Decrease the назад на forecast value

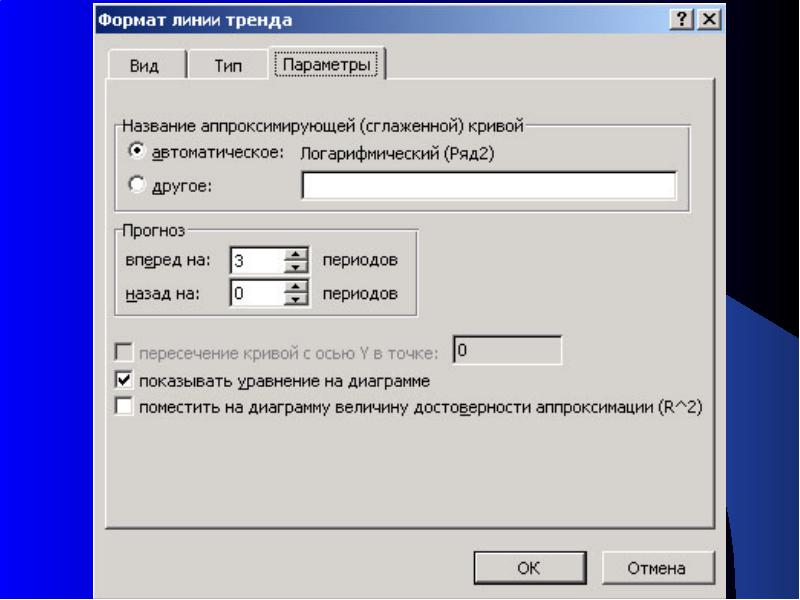(295, 299)
